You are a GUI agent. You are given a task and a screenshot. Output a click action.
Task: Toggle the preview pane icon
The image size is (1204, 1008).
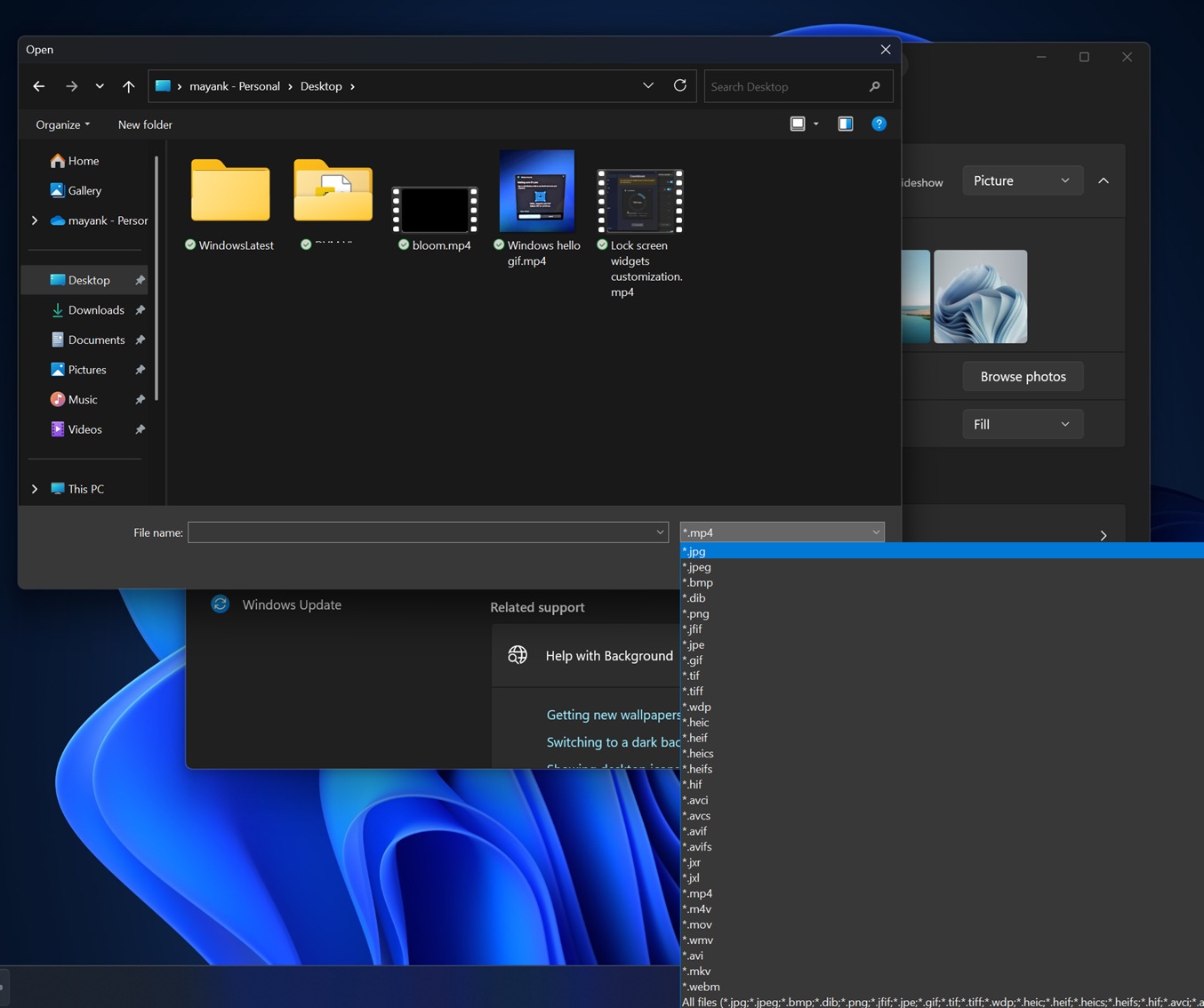click(x=845, y=124)
